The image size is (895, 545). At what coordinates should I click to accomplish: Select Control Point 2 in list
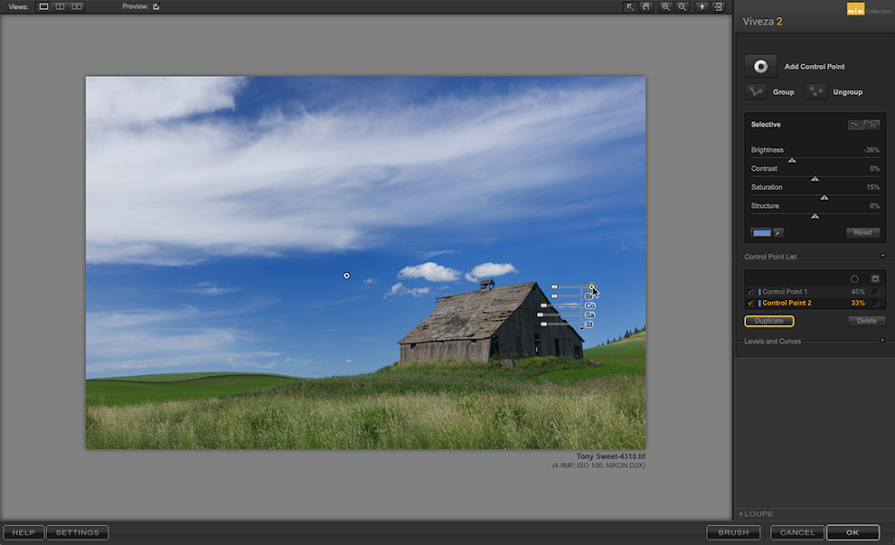coord(787,303)
